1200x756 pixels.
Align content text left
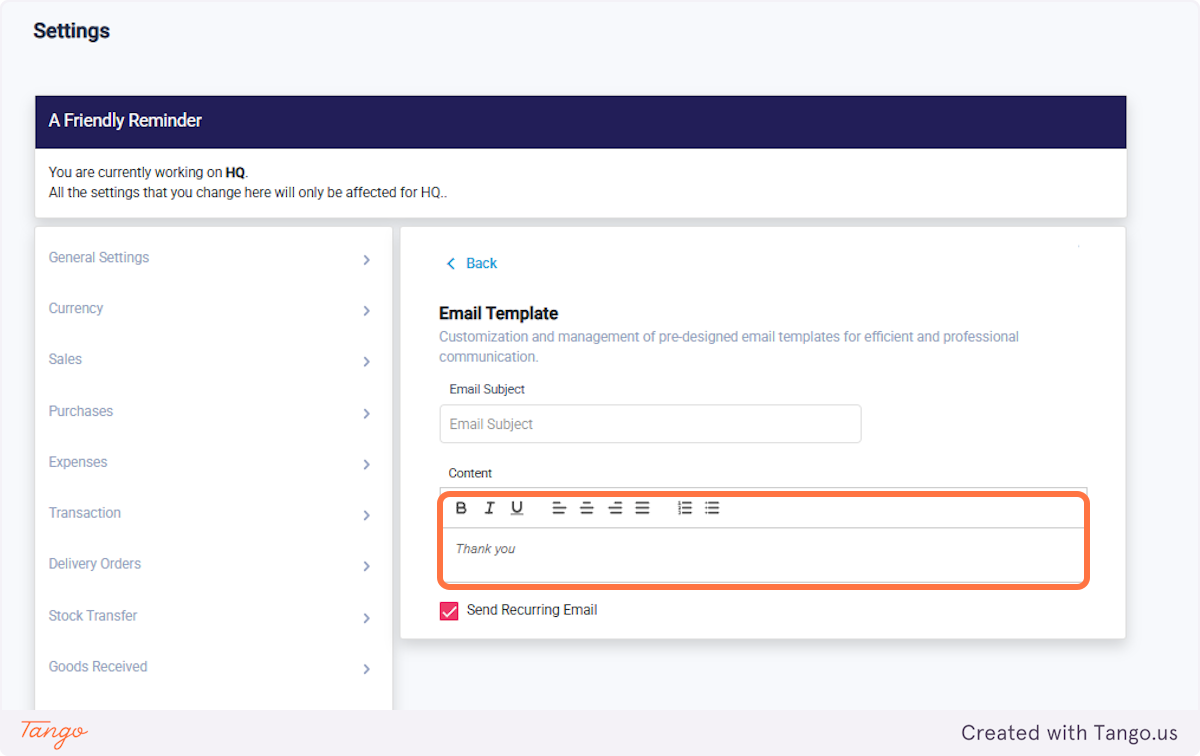point(559,508)
